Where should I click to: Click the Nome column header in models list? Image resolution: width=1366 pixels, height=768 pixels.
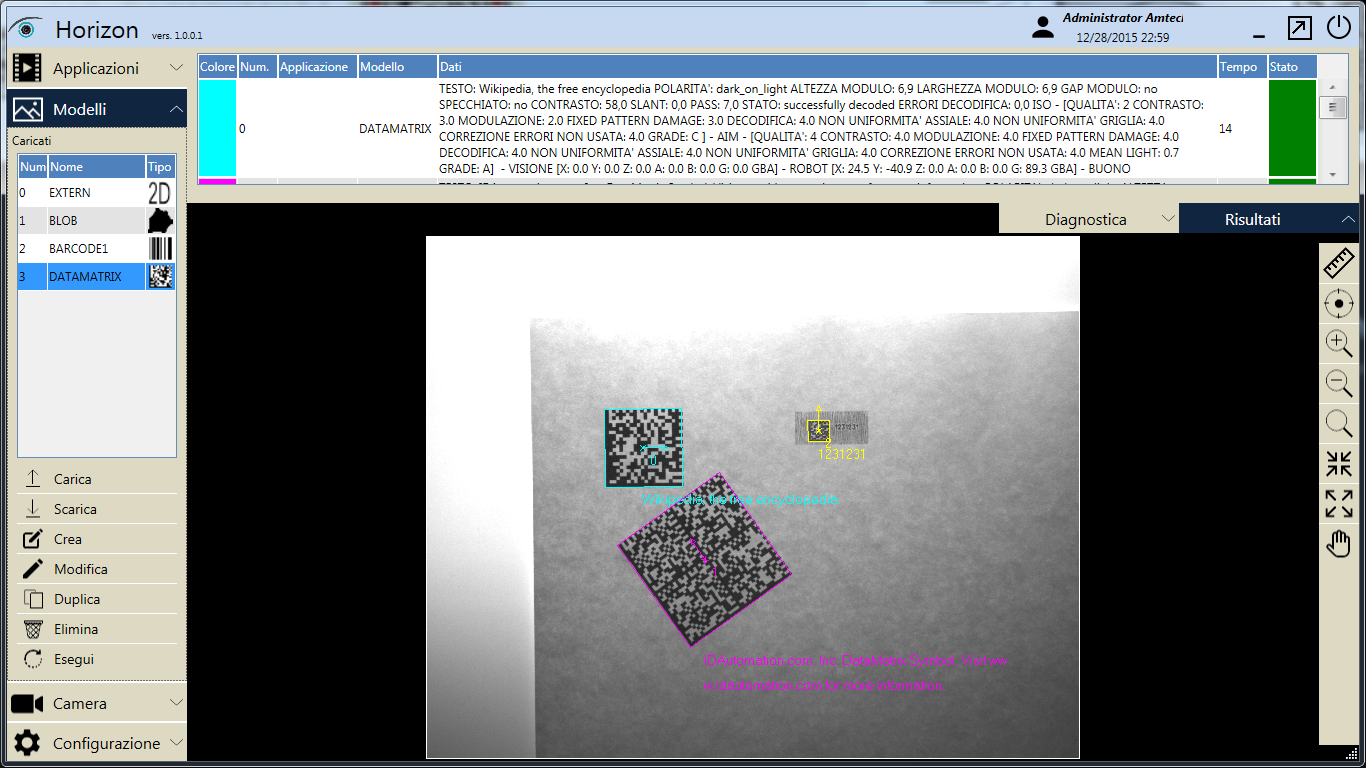tap(96, 167)
